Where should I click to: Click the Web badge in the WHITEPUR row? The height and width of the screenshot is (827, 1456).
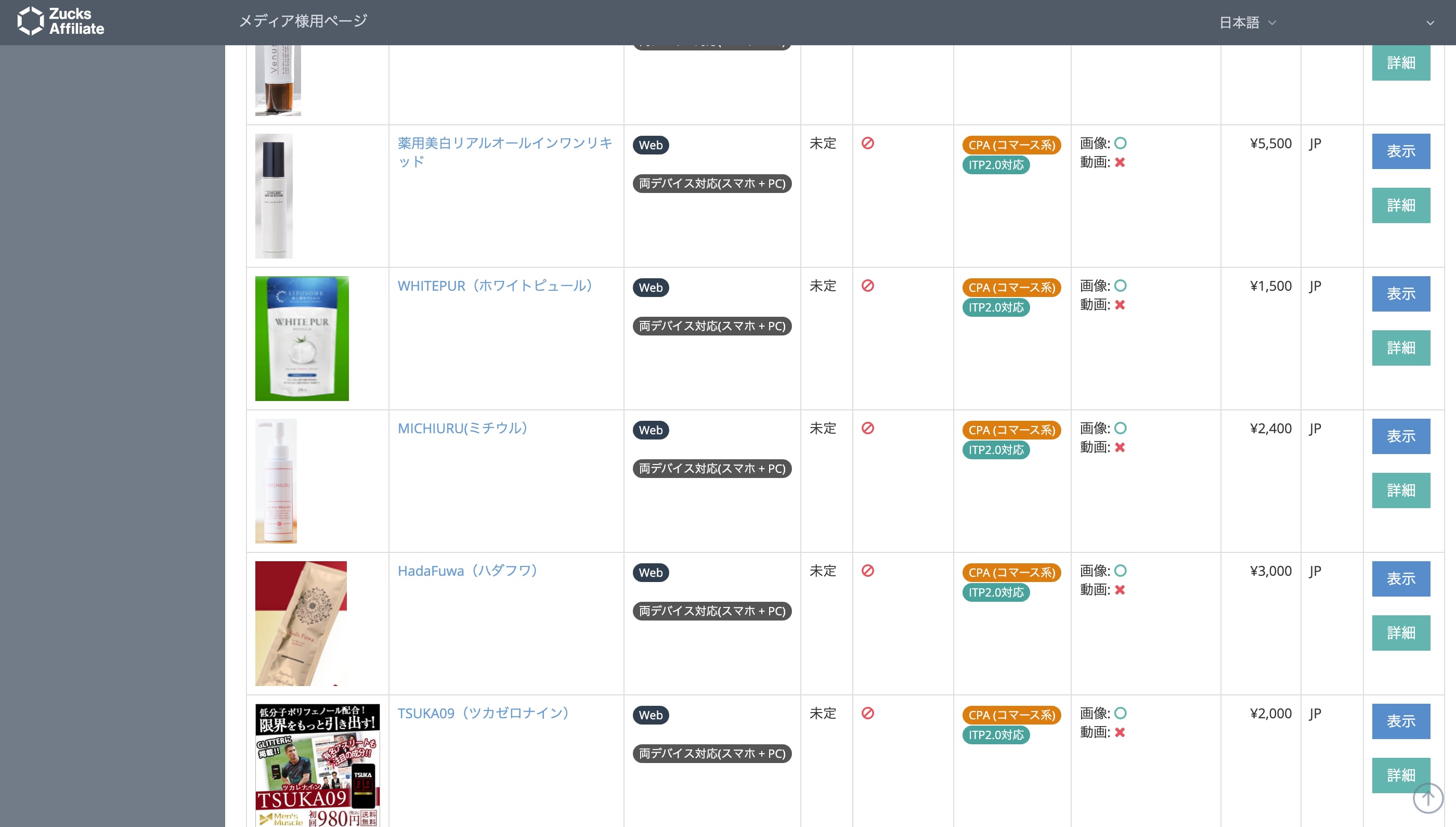click(x=651, y=288)
